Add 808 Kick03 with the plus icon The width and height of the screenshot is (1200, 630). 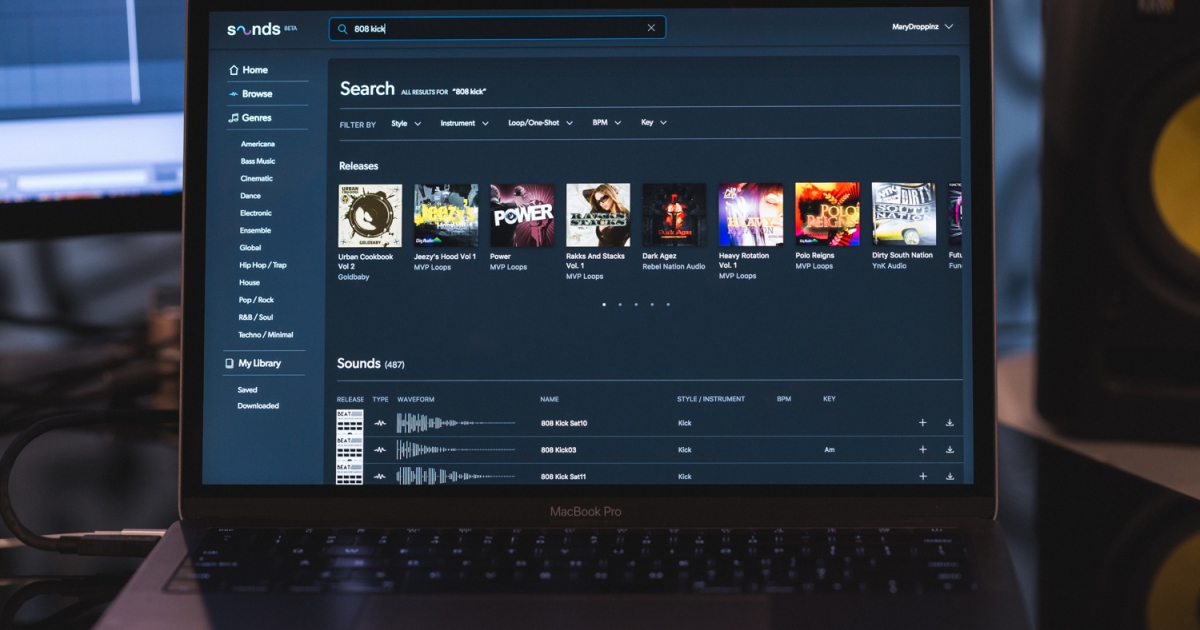pyautogui.click(x=922, y=450)
